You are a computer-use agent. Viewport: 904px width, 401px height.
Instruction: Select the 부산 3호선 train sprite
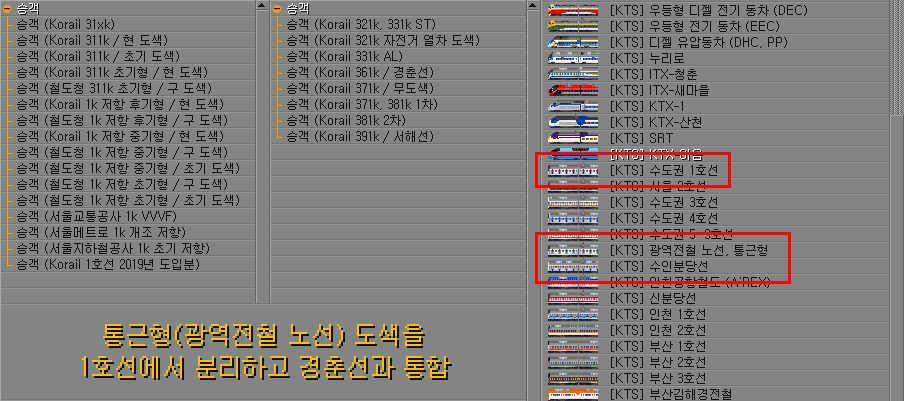pyautogui.click(x=573, y=379)
